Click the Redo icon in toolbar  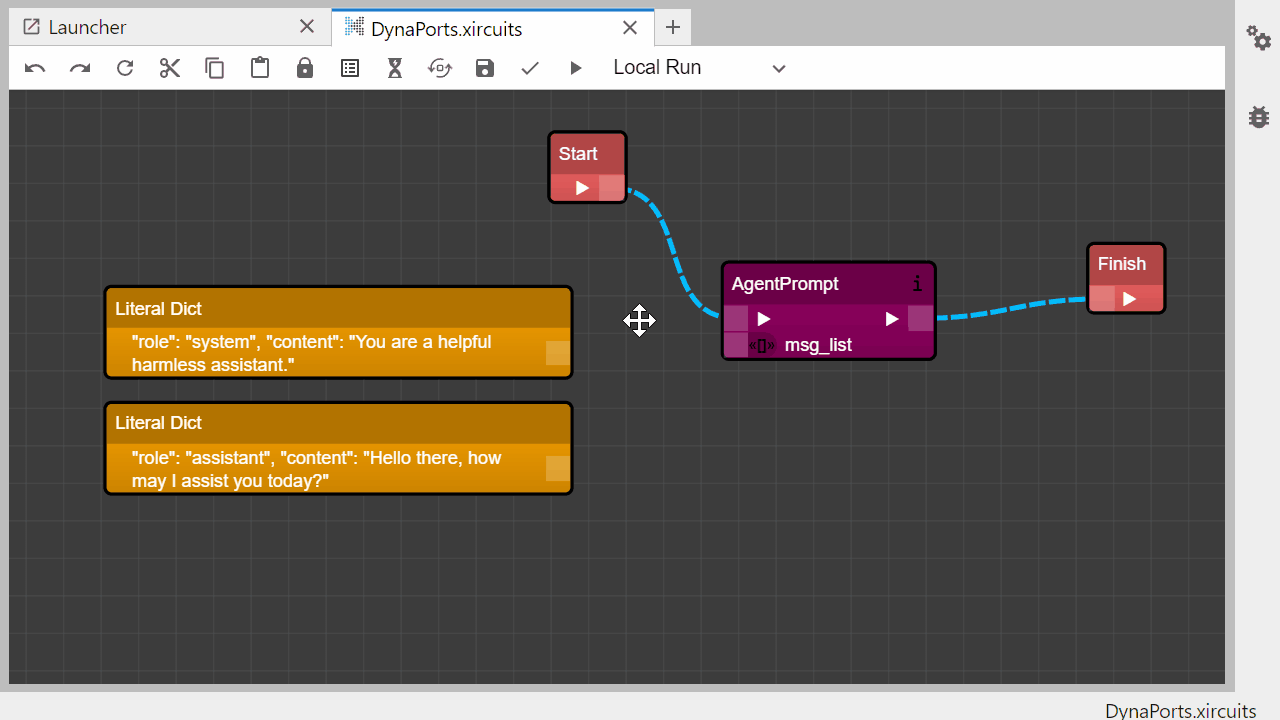(80, 68)
